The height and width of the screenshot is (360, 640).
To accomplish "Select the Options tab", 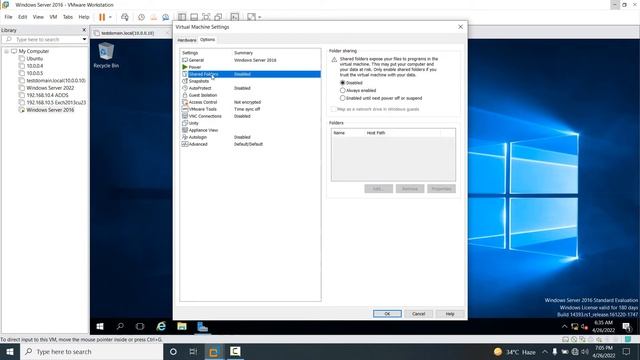I will pos(207,40).
